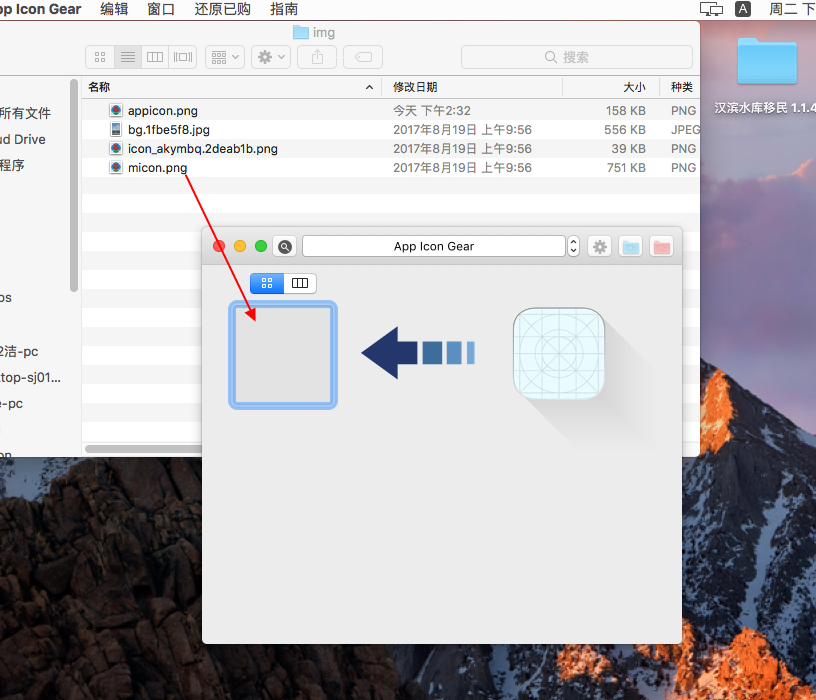Open App Icon Gear settings gear button

point(599,247)
